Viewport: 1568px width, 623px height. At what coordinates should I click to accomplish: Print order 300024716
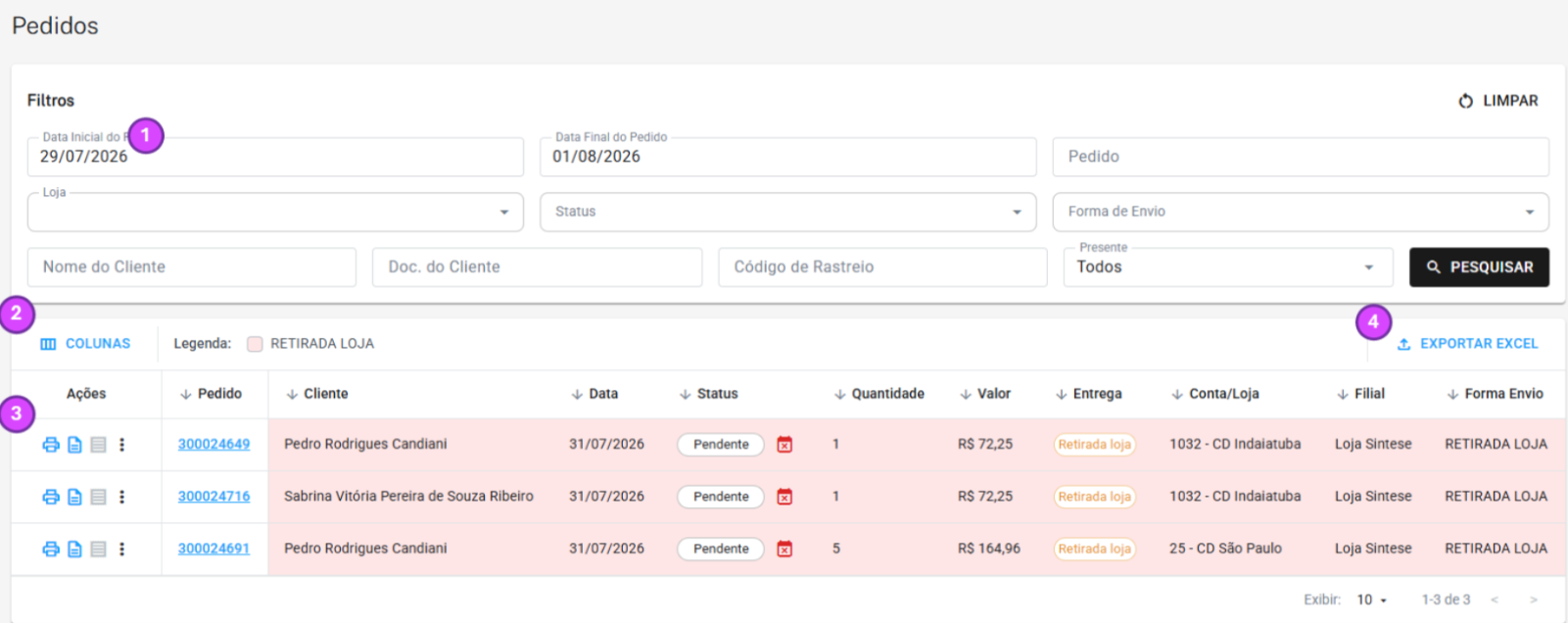click(51, 497)
